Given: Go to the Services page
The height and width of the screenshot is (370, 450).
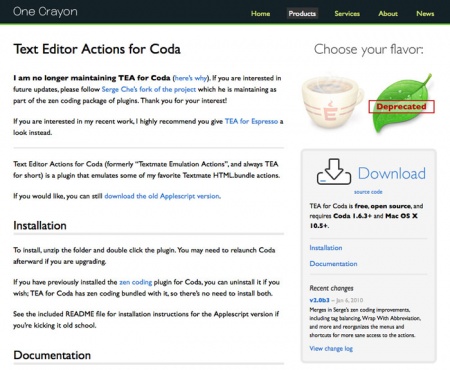Looking at the screenshot, I should (x=347, y=14).
